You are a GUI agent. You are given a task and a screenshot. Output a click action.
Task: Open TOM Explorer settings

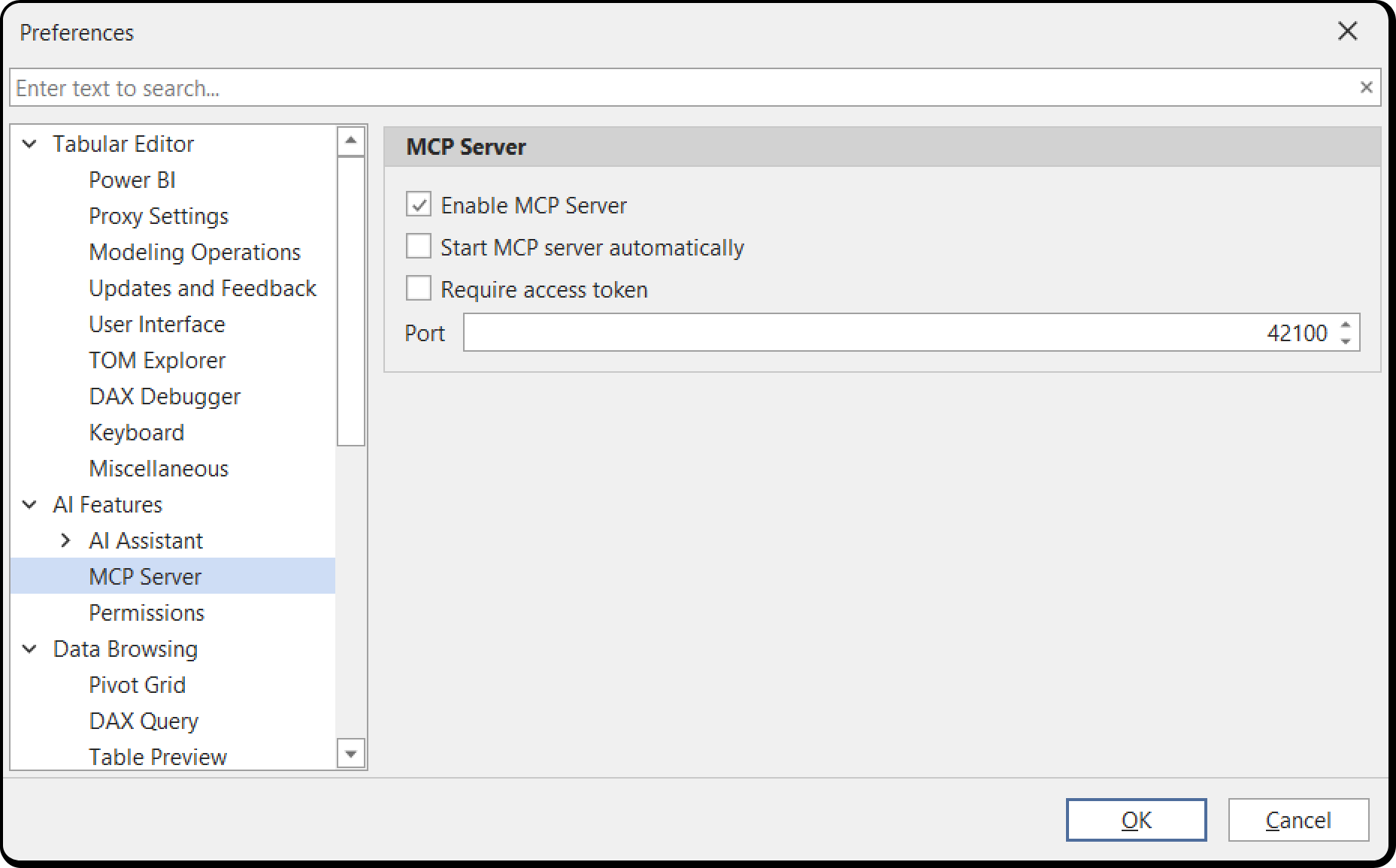[x=157, y=360]
